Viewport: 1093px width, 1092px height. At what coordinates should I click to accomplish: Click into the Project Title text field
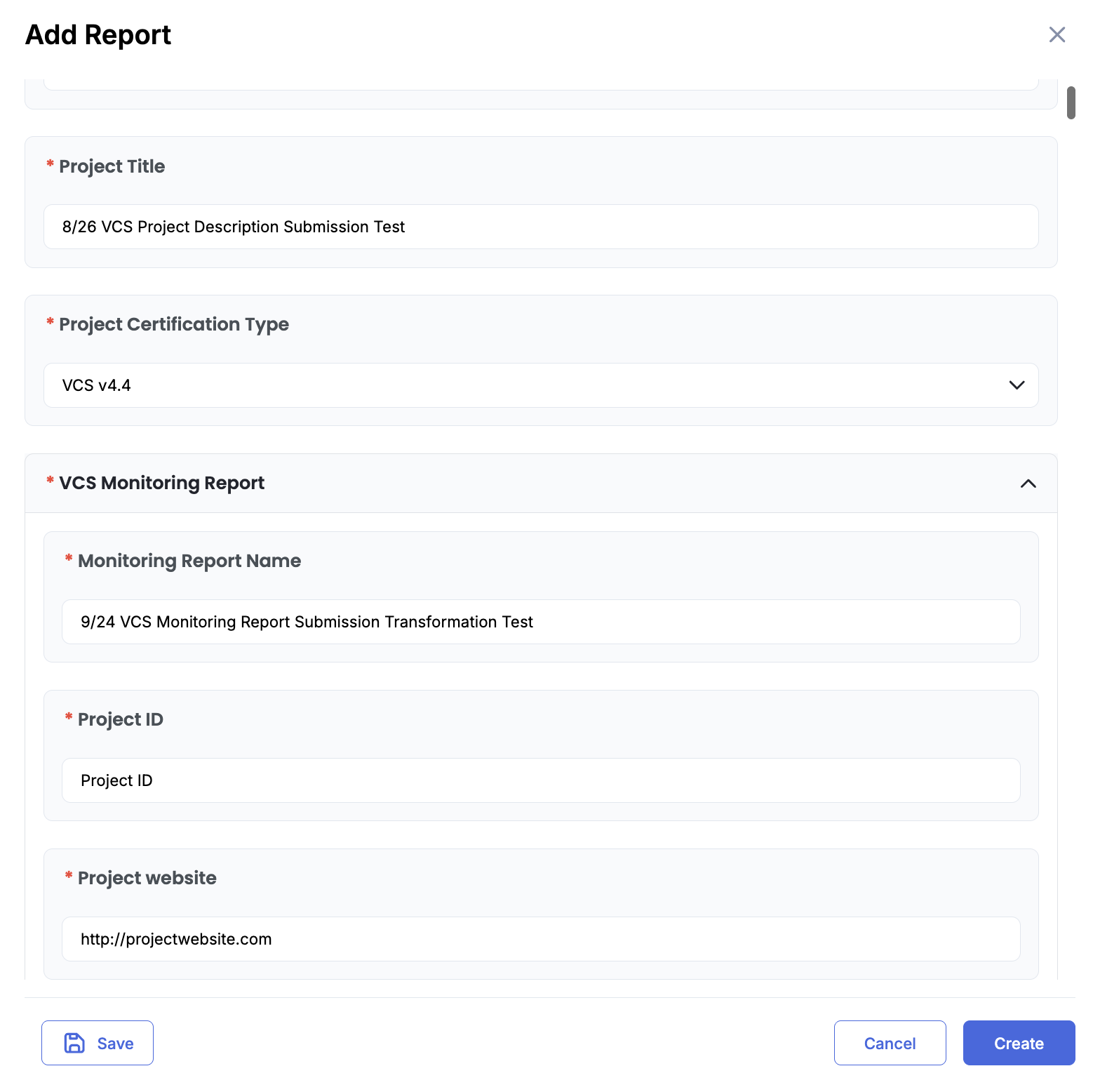[540, 227]
